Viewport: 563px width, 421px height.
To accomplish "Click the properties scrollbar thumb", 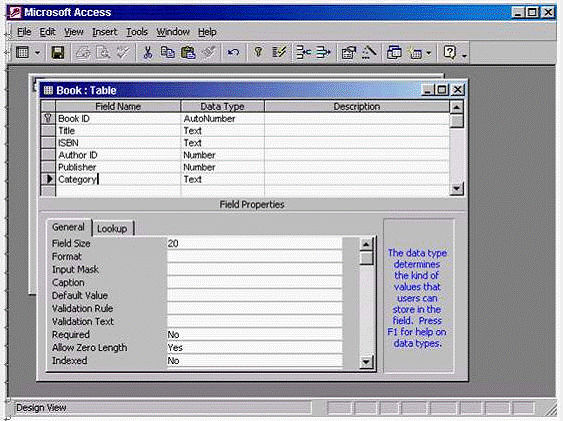I will pos(366,258).
